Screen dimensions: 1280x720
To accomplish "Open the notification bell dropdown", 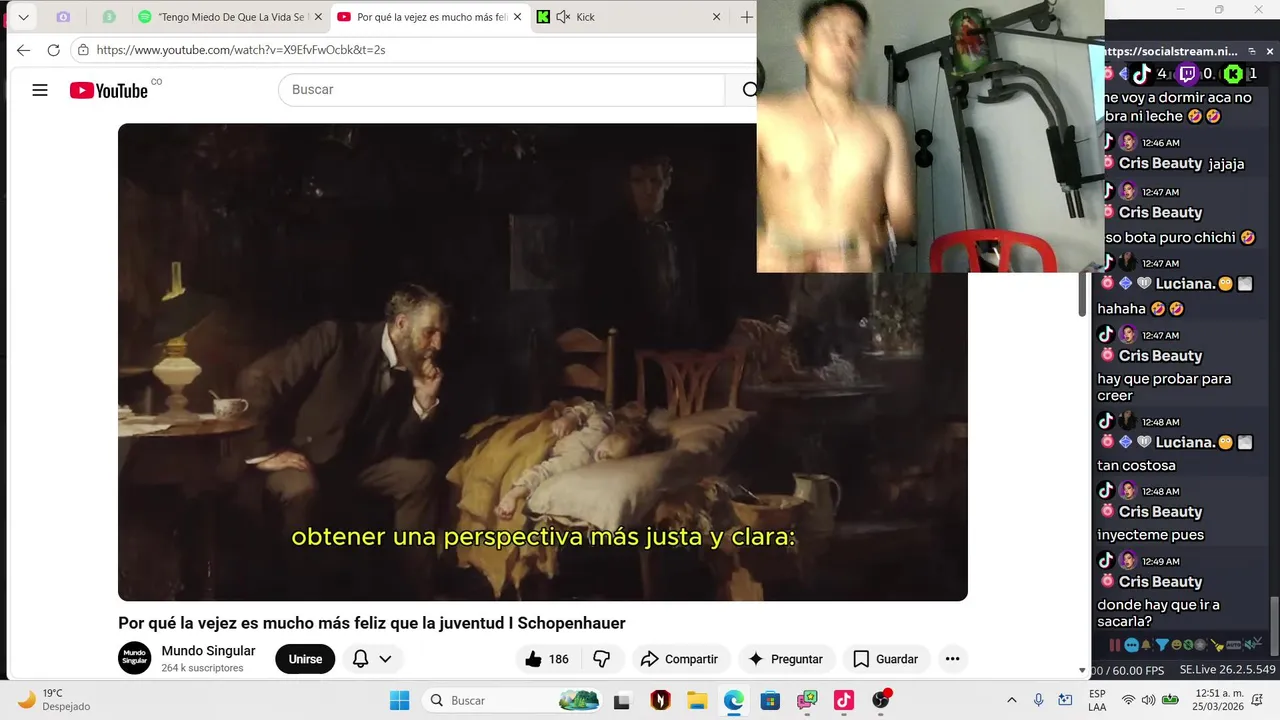I will coord(372,659).
